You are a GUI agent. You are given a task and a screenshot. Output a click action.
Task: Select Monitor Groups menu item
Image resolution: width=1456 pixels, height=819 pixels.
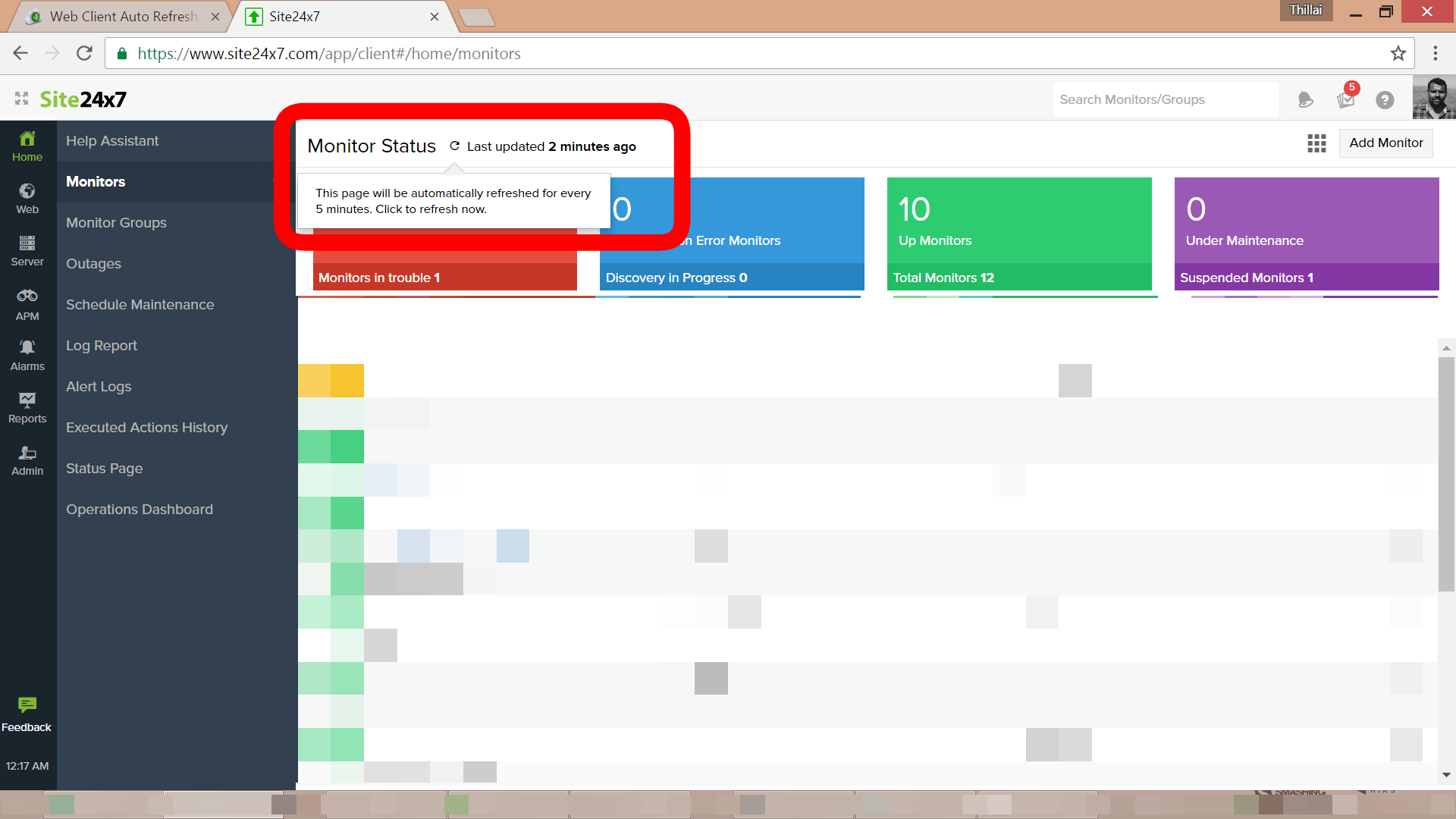pos(116,222)
